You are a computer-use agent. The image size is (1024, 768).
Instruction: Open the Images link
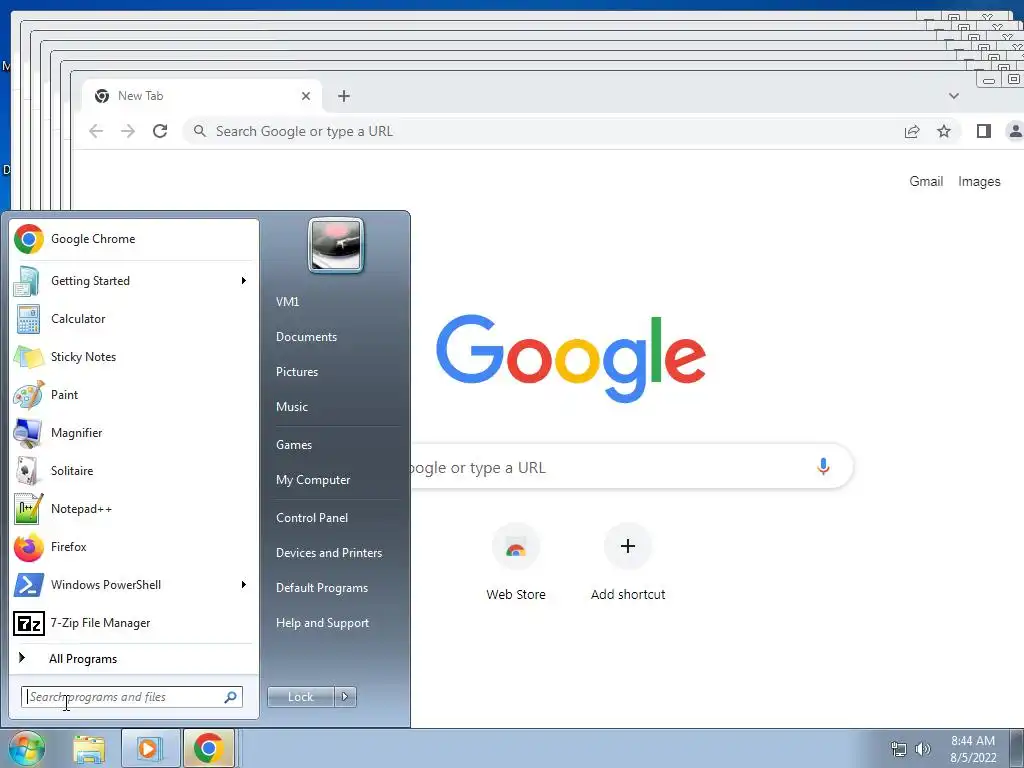(x=979, y=182)
